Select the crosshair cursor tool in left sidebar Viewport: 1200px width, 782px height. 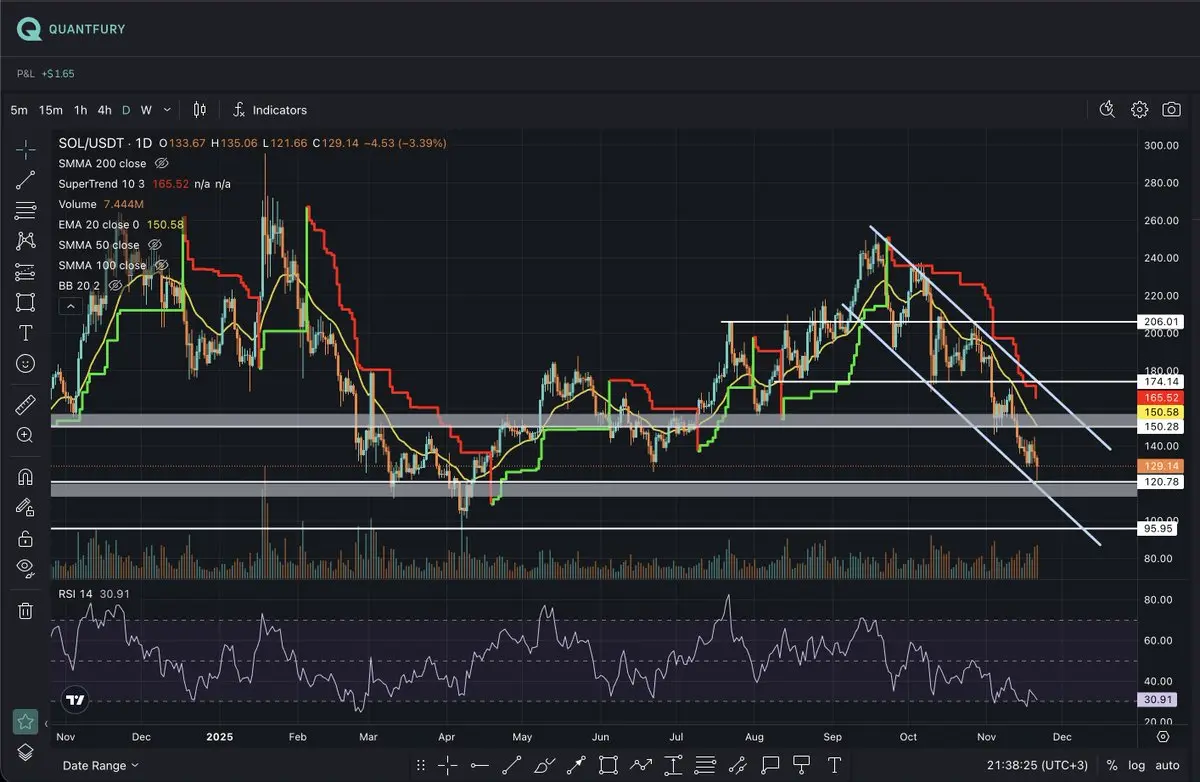point(26,150)
